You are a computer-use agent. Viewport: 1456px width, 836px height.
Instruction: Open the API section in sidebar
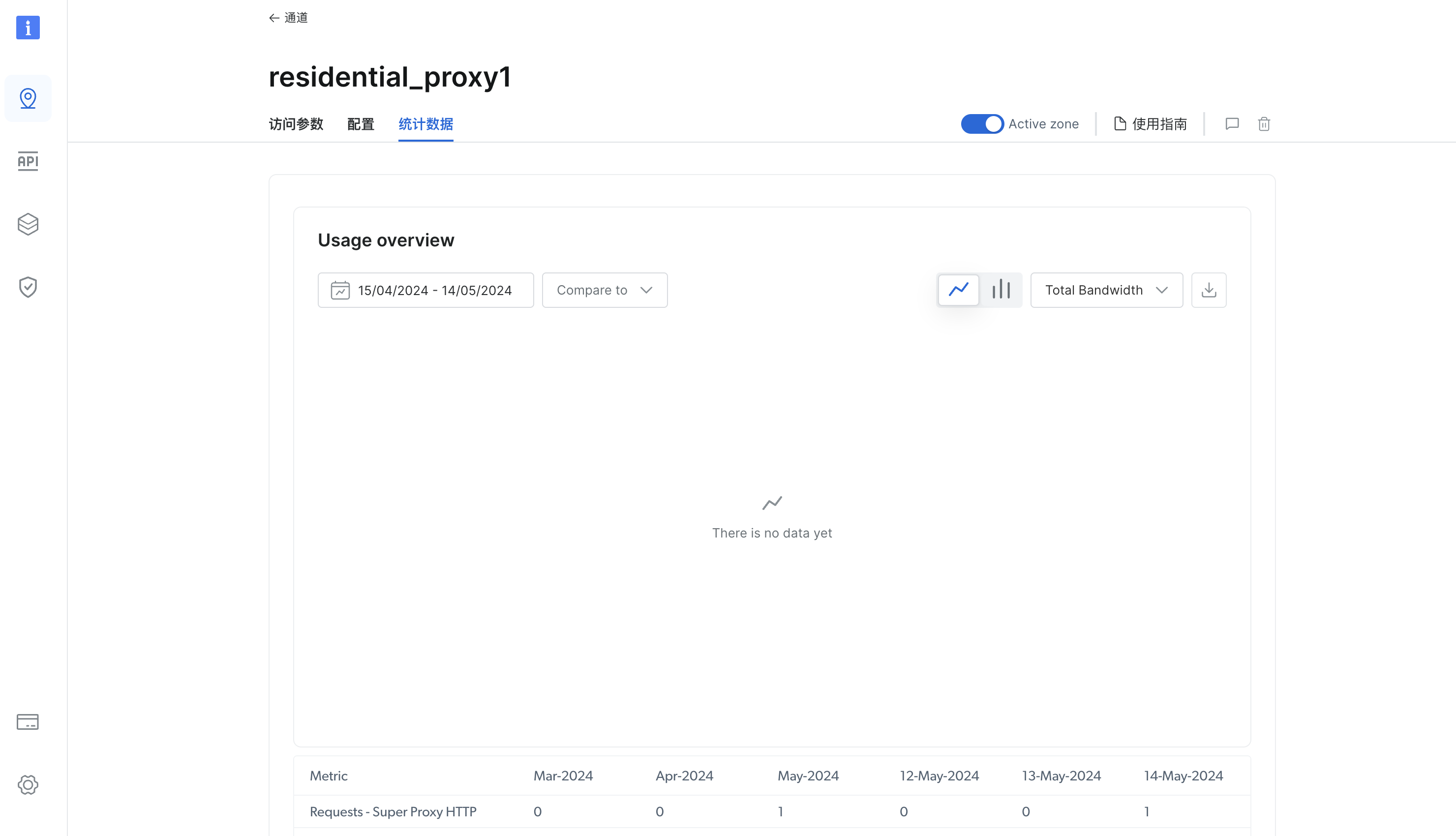(x=28, y=161)
